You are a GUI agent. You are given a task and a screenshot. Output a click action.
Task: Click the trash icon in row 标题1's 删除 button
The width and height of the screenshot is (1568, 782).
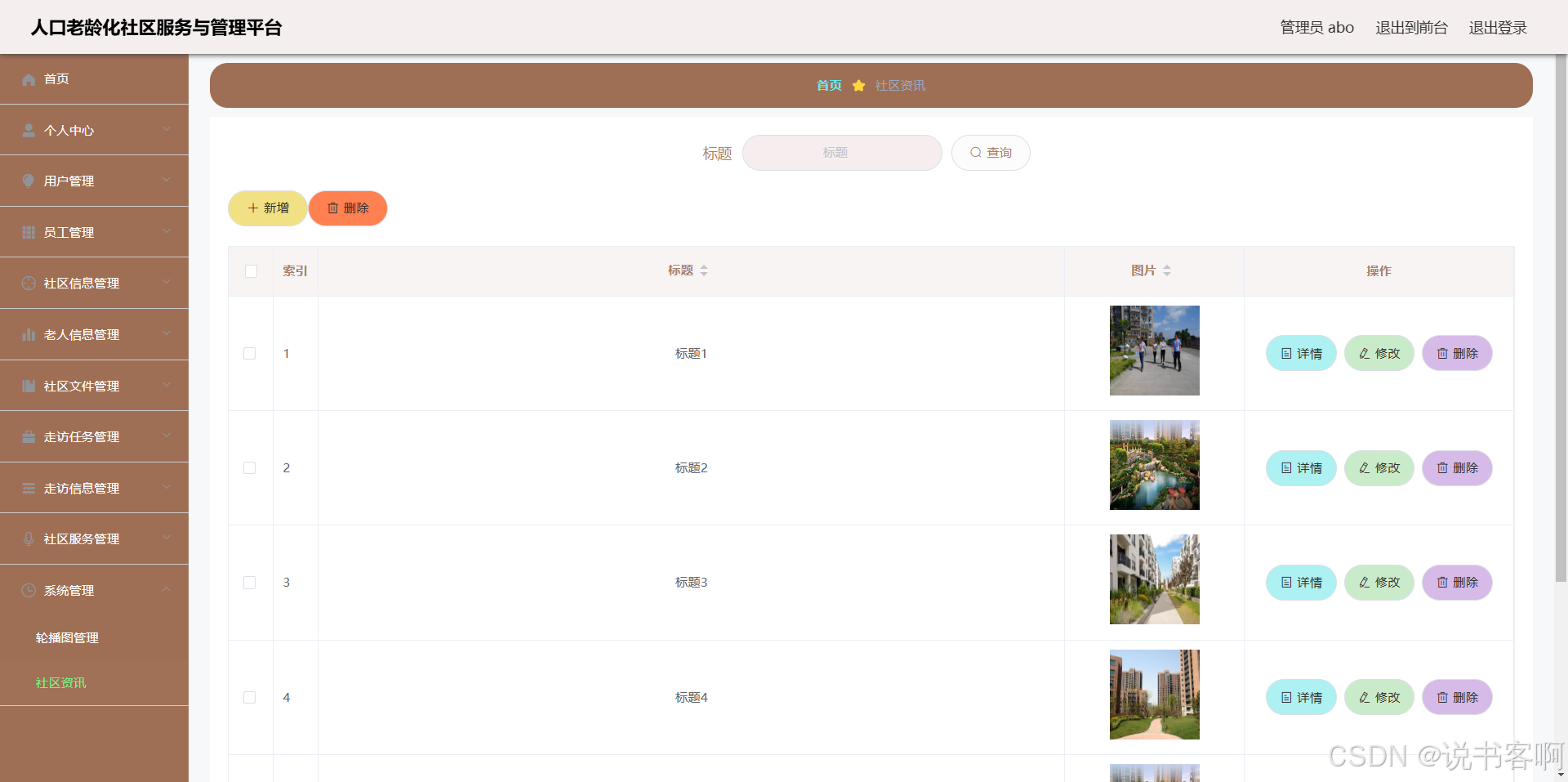1443,354
